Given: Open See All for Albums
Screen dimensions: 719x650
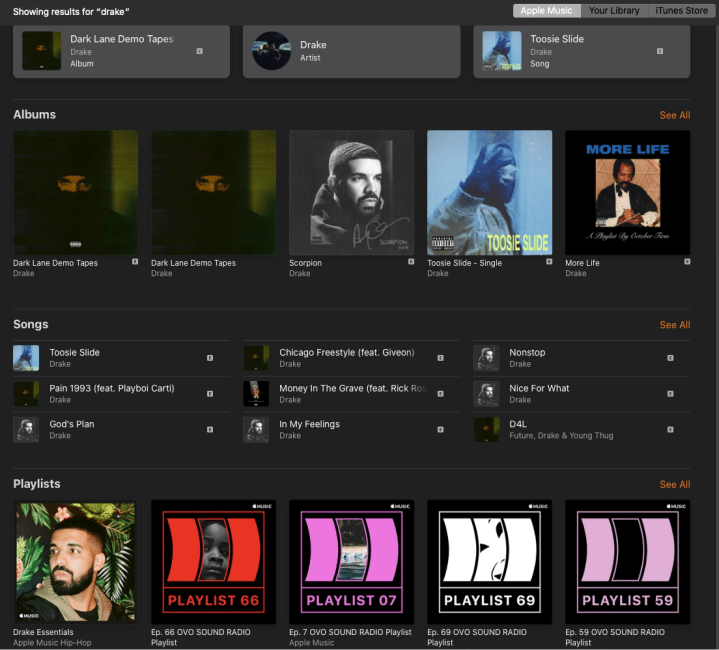Looking at the screenshot, I should pos(675,115).
